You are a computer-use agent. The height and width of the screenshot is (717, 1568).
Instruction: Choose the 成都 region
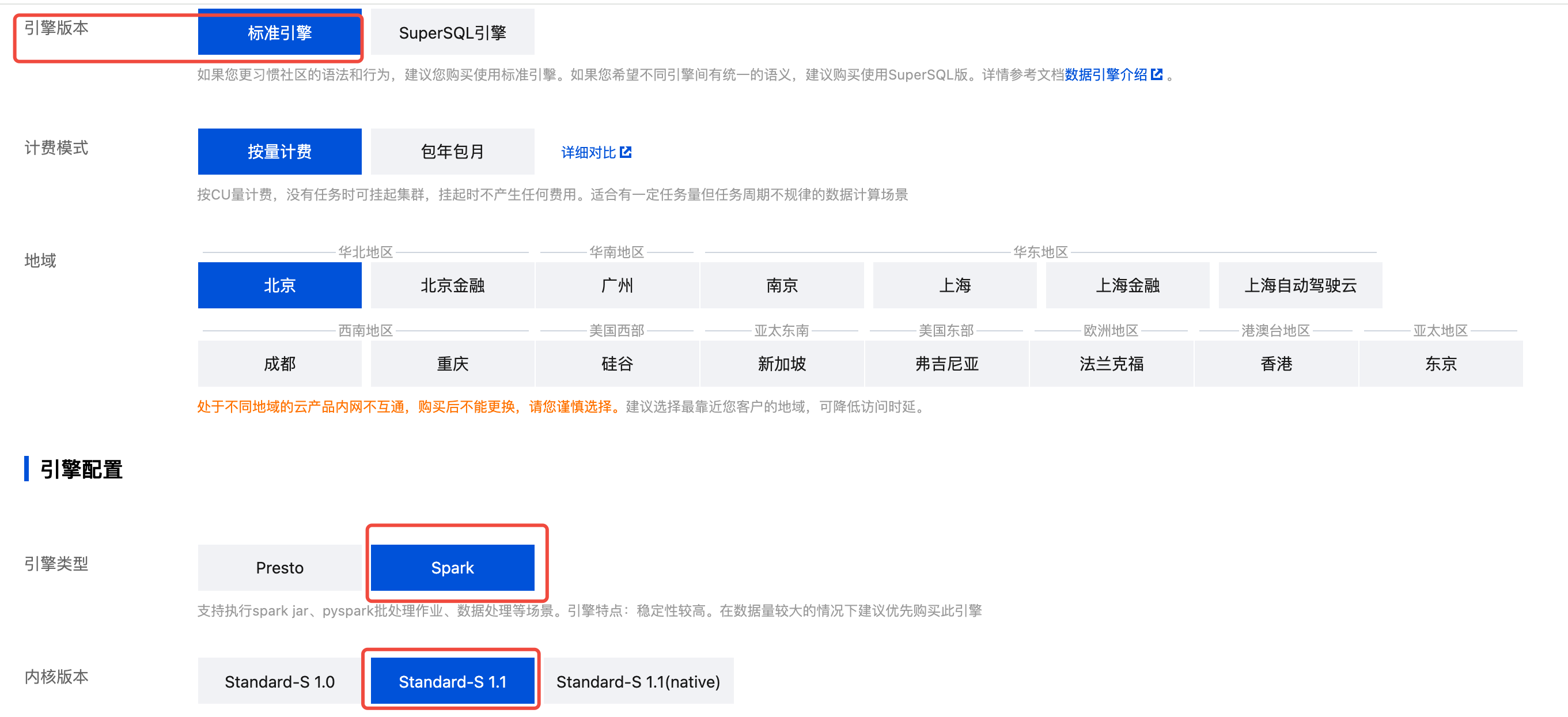(x=279, y=364)
